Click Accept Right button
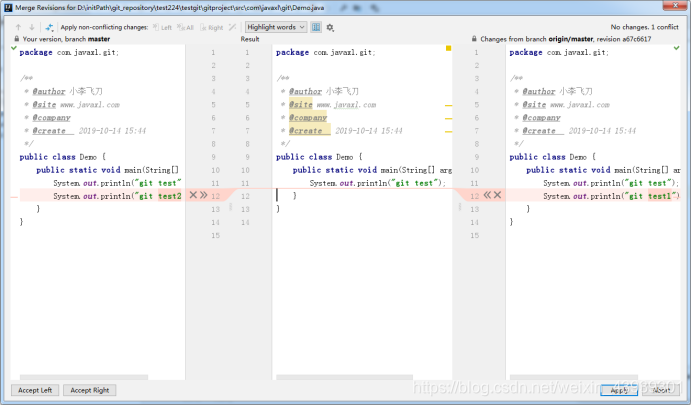The width and height of the screenshot is (692, 406). click(90, 390)
